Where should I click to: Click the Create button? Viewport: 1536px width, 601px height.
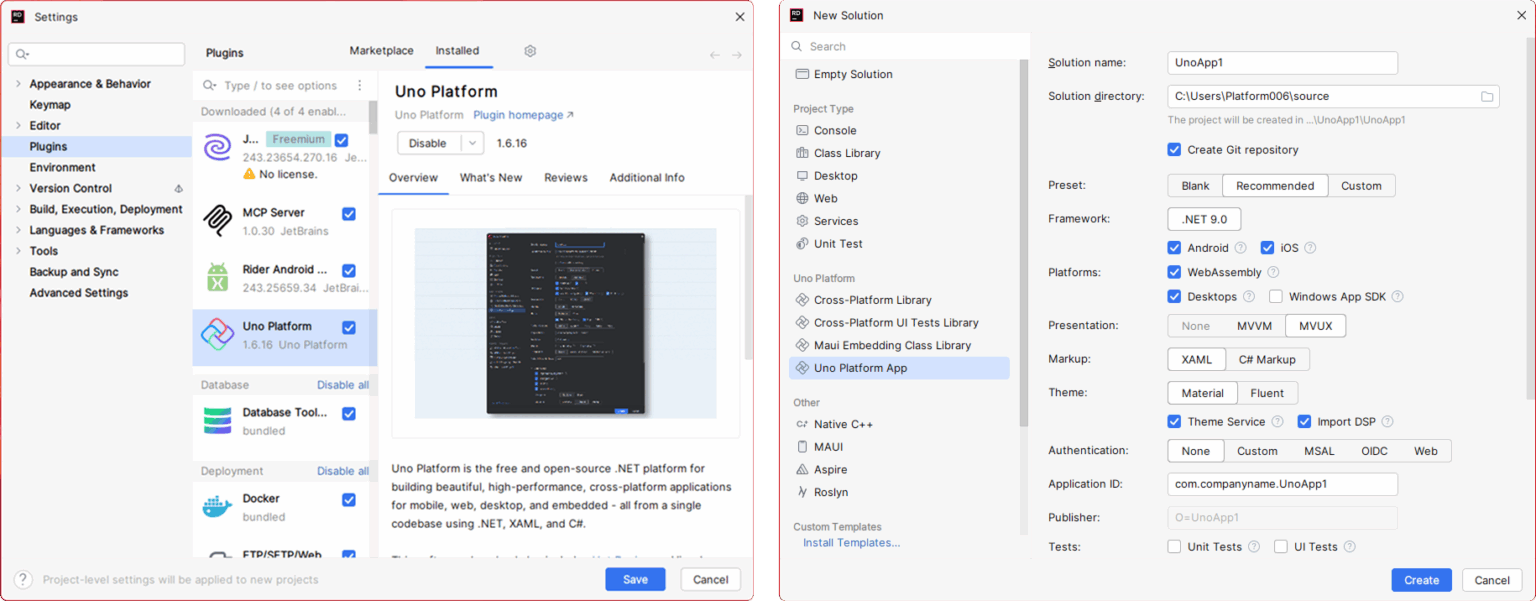click(x=1421, y=580)
